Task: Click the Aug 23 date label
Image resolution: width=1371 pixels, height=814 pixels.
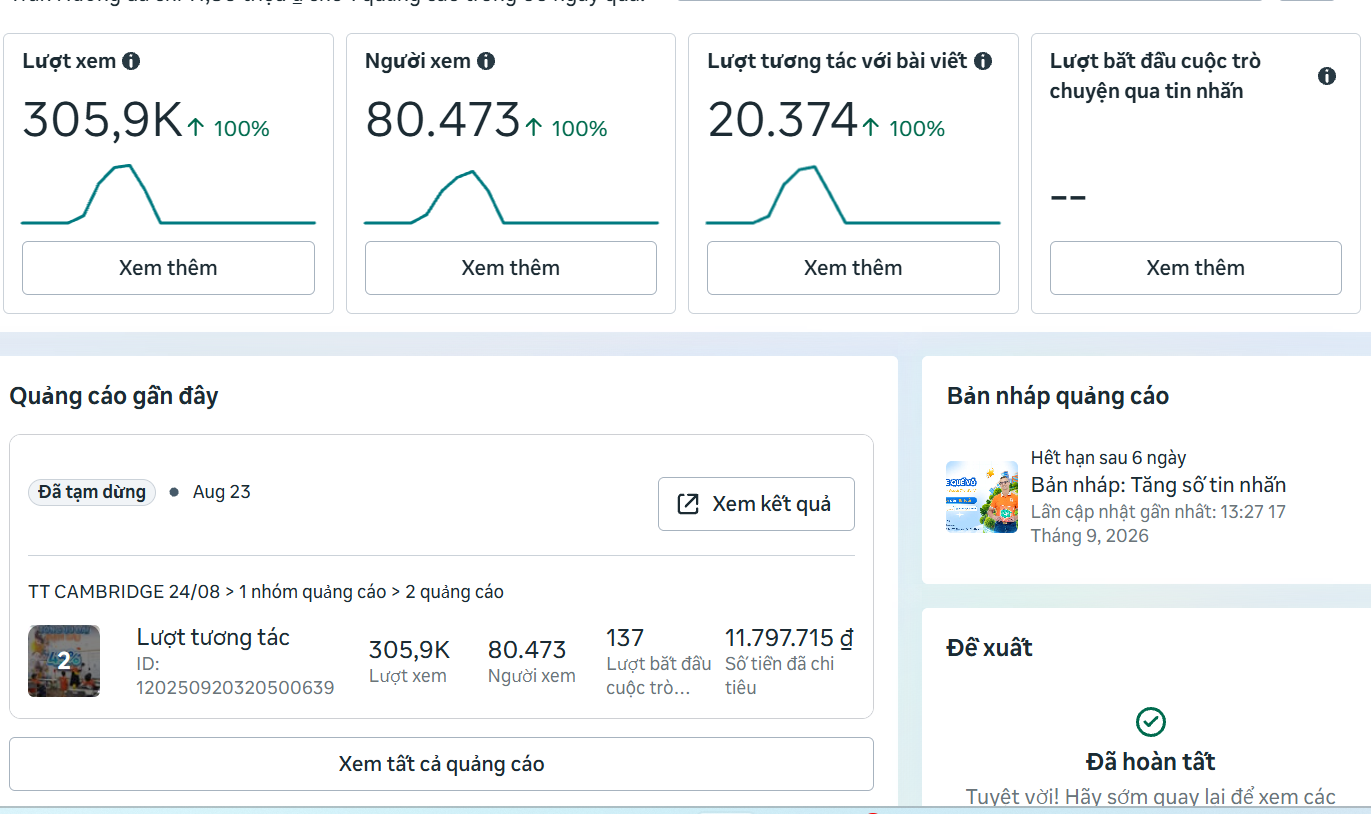Action: point(222,492)
